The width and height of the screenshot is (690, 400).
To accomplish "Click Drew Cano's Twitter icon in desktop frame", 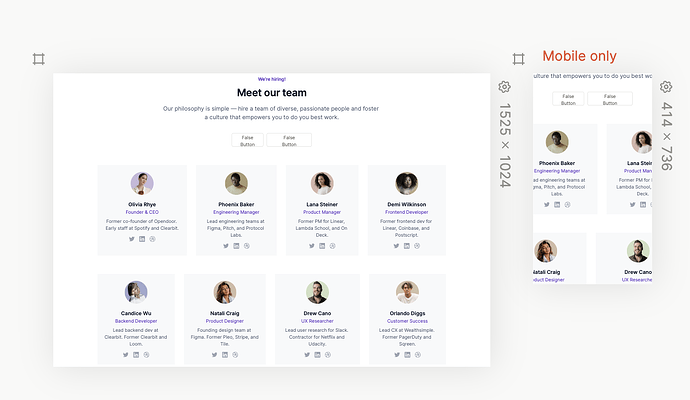I will pyautogui.click(x=307, y=354).
